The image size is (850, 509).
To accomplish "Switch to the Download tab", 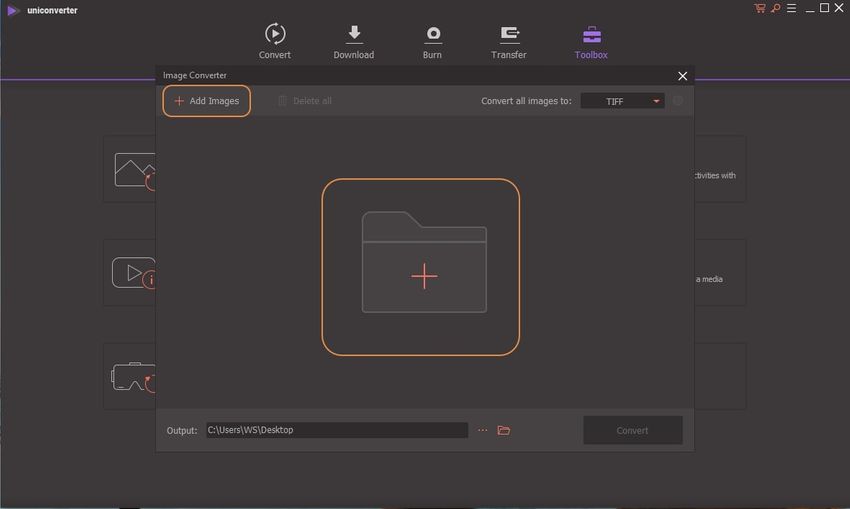I will click(x=353, y=41).
